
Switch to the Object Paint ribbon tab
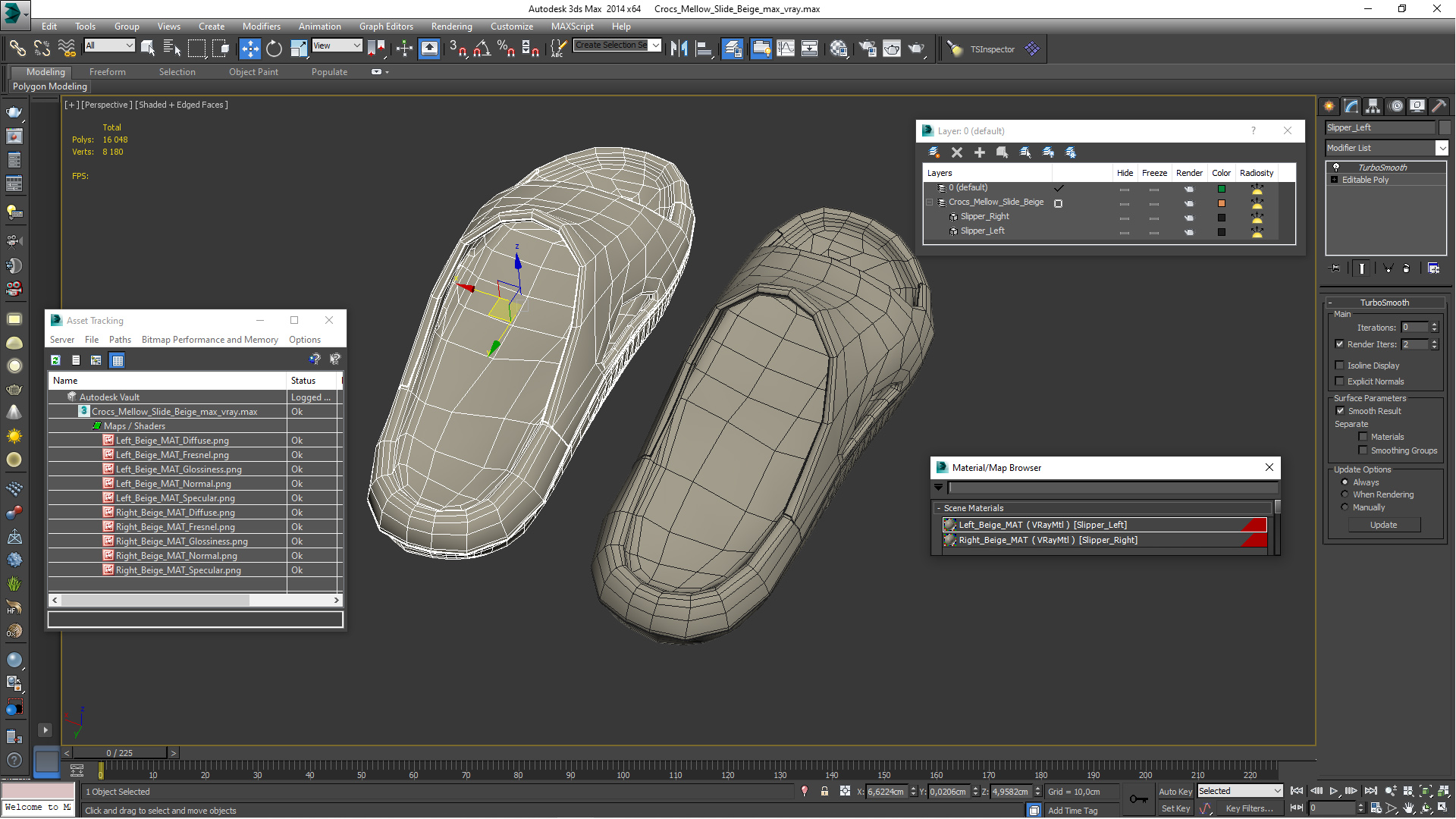point(253,72)
